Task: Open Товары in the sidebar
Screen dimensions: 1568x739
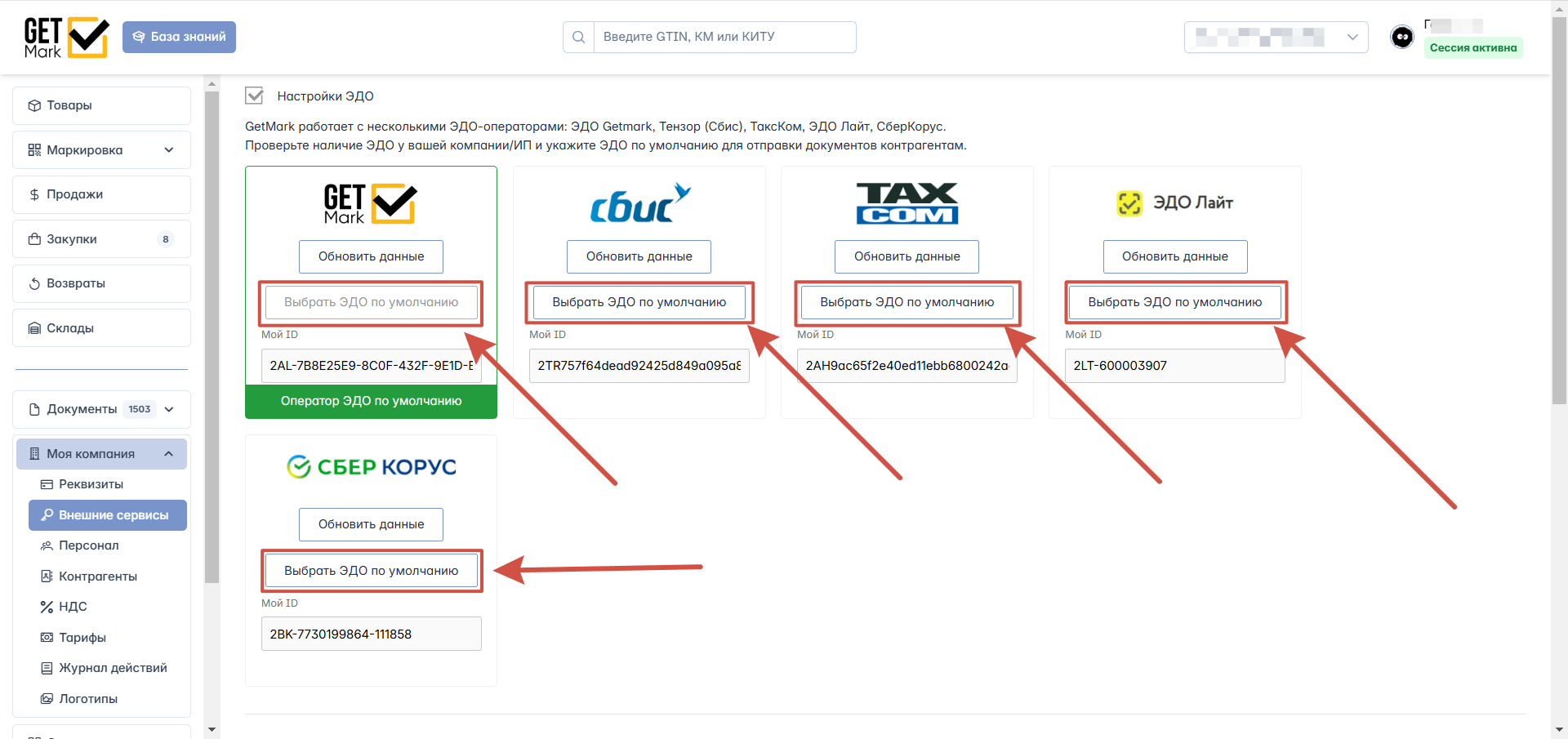Action: point(101,105)
